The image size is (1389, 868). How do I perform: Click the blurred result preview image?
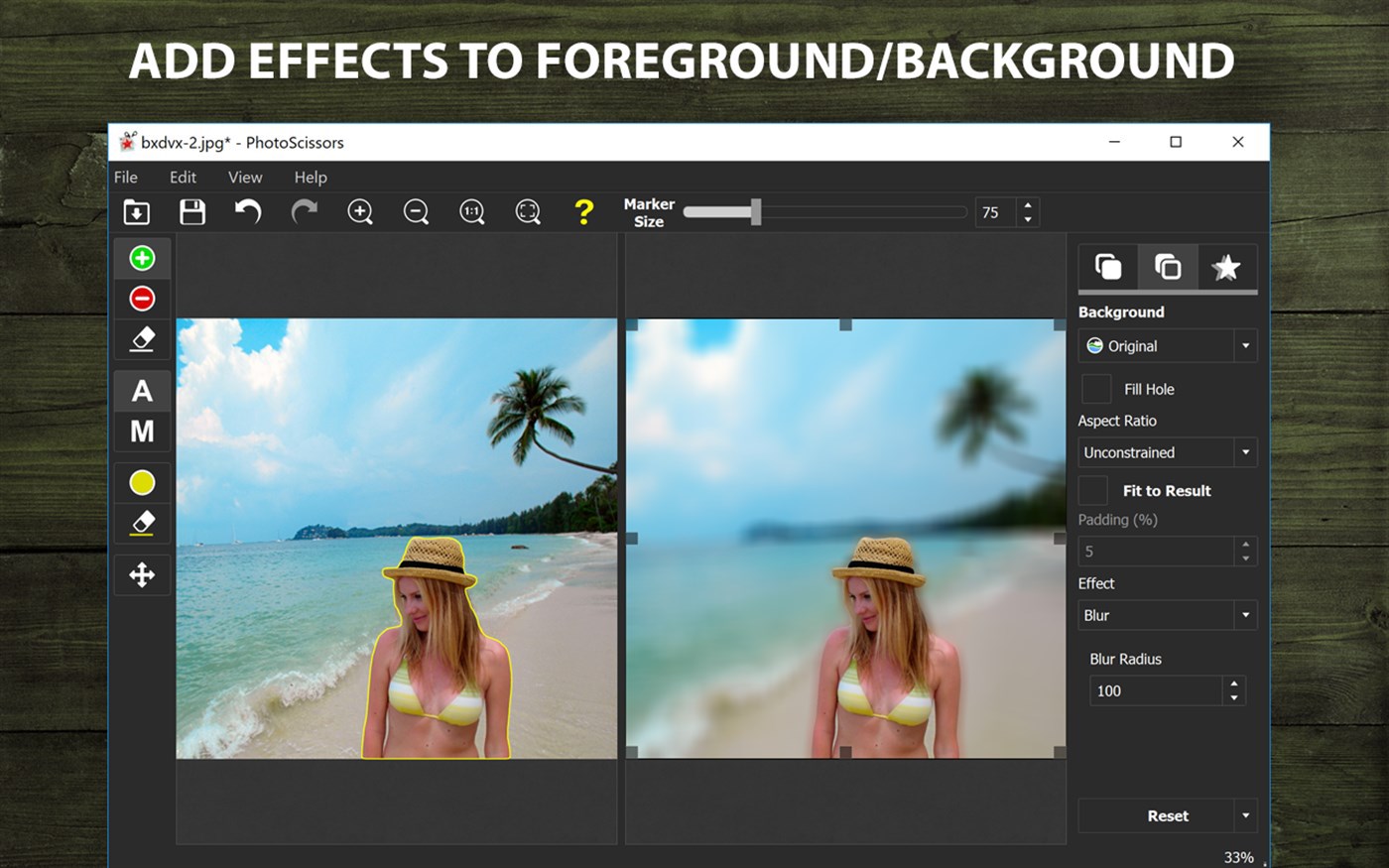pos(845,539)
